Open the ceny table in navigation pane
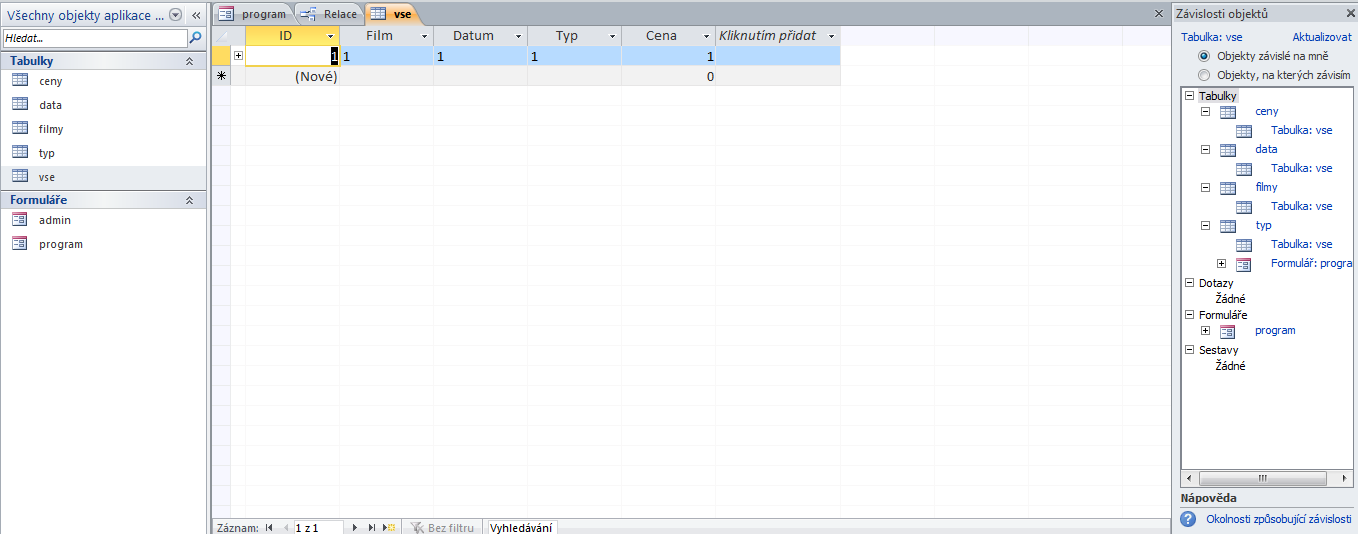The height and width of the screenshot is (534, 1358). [x=50, y=81]
